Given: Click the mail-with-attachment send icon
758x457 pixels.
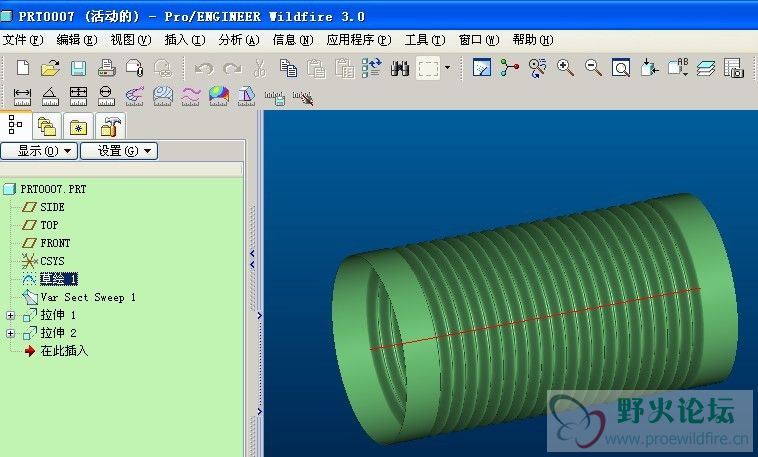Looking at the screenshot, I should pos(134,68).
